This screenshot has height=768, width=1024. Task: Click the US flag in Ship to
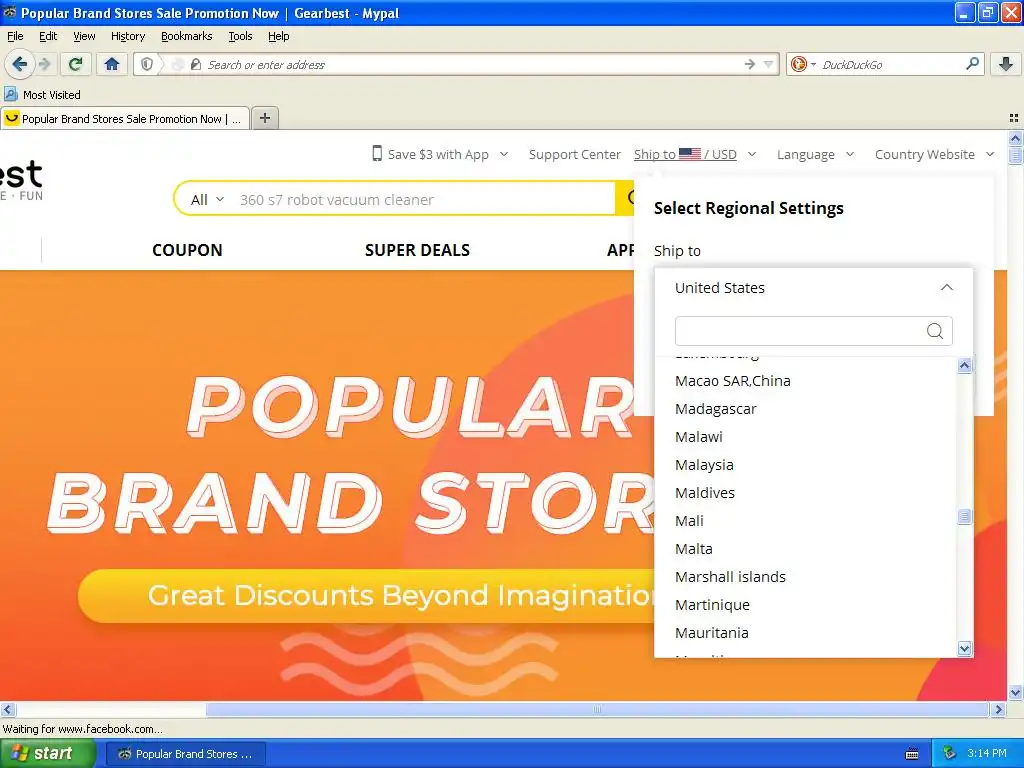[690, 154]
